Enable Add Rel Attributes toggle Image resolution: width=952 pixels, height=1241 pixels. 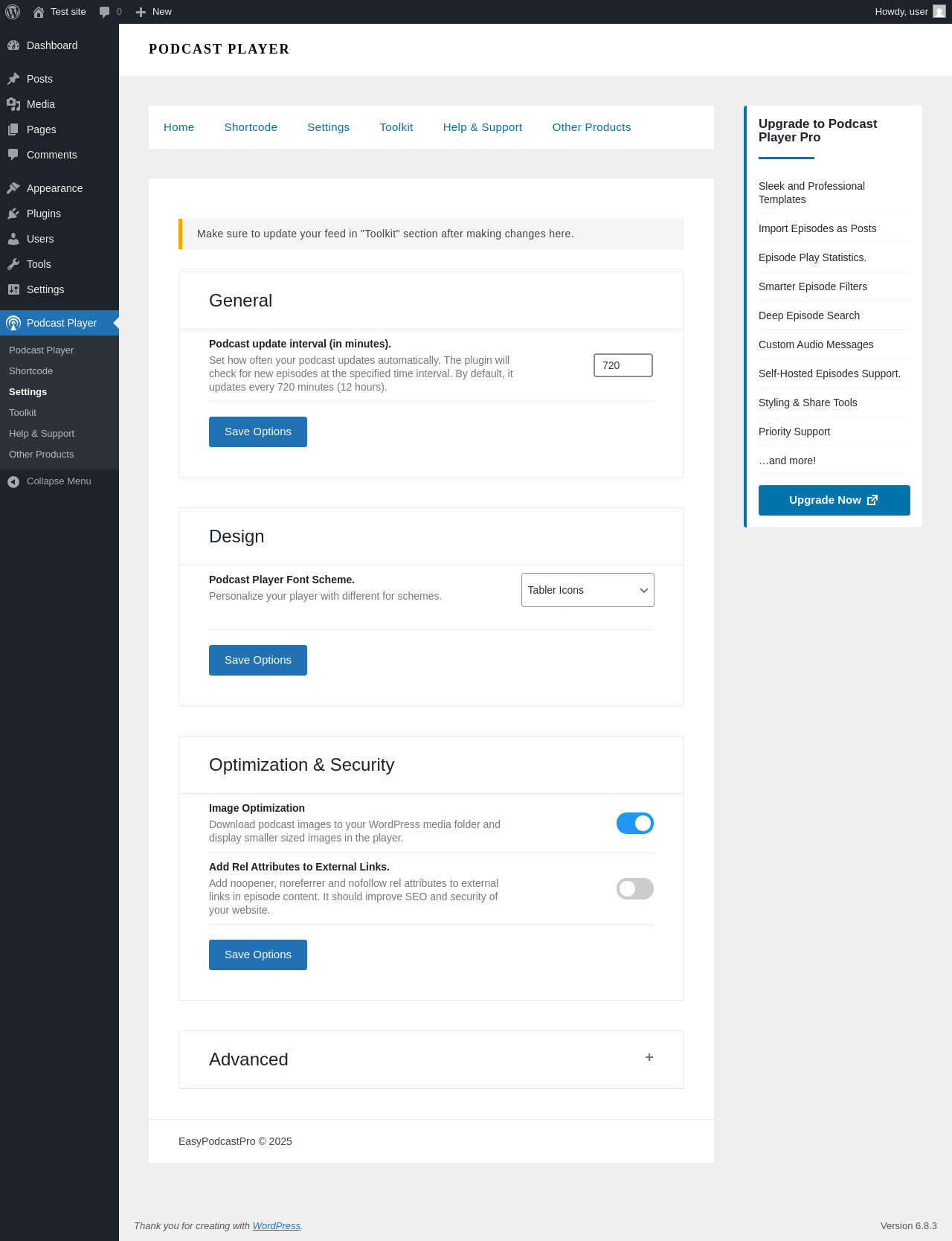[x=634, y=888]
